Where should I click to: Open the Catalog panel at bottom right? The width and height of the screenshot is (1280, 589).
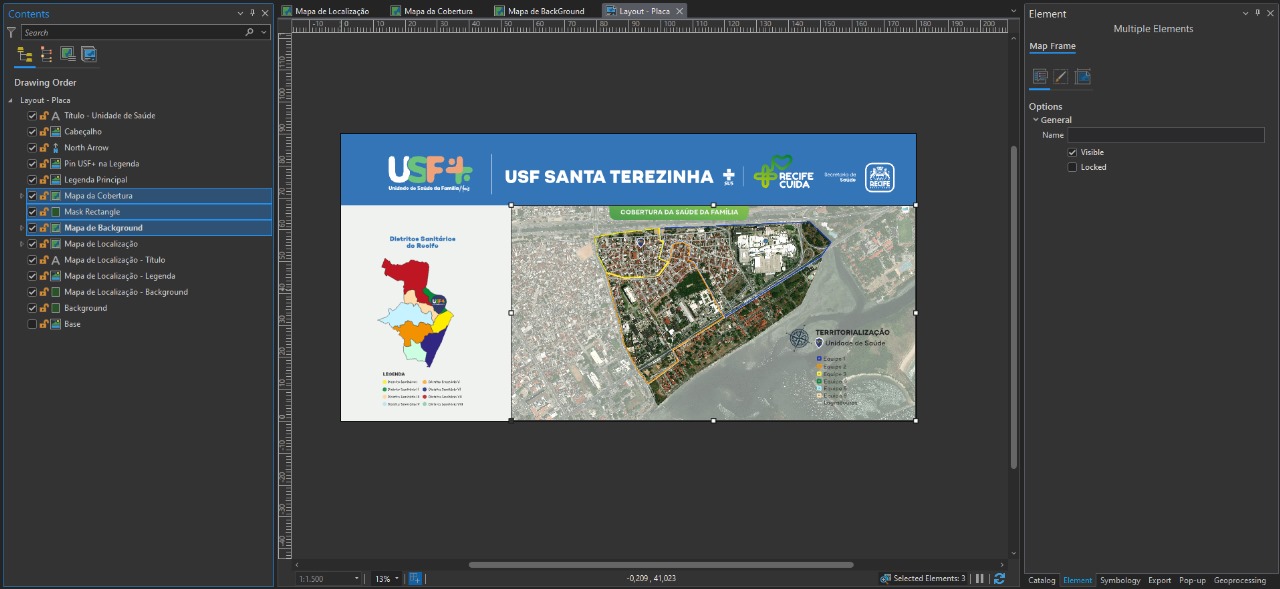point(1041,580)
